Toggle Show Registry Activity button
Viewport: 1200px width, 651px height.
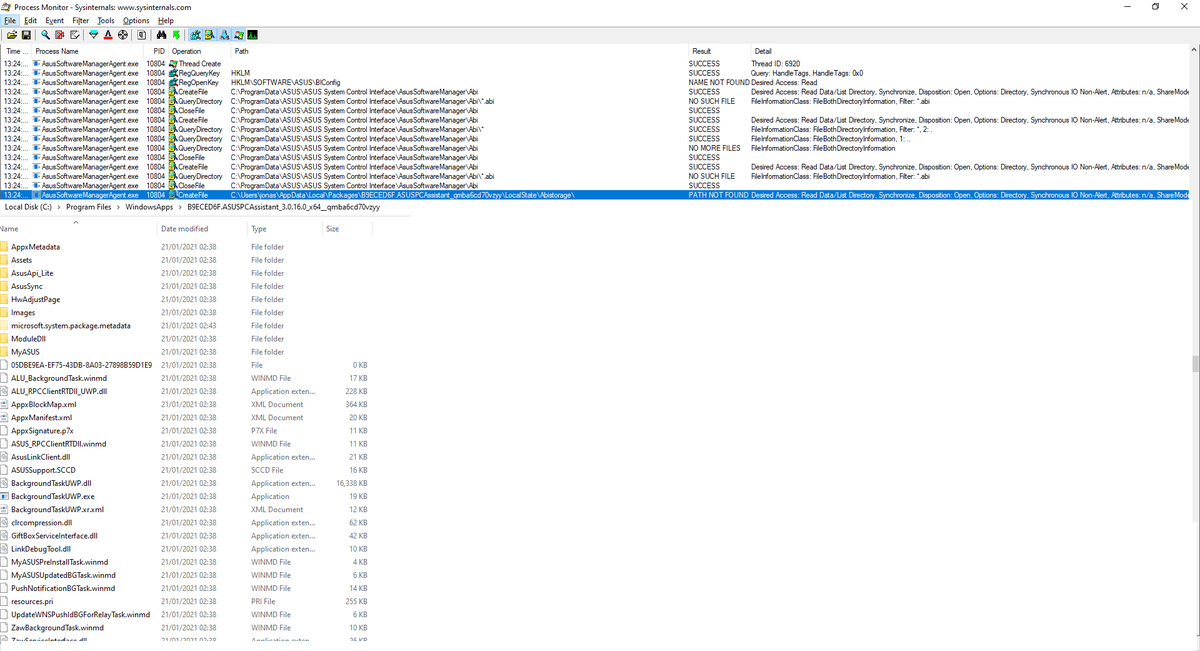click(x=195, y=35)
